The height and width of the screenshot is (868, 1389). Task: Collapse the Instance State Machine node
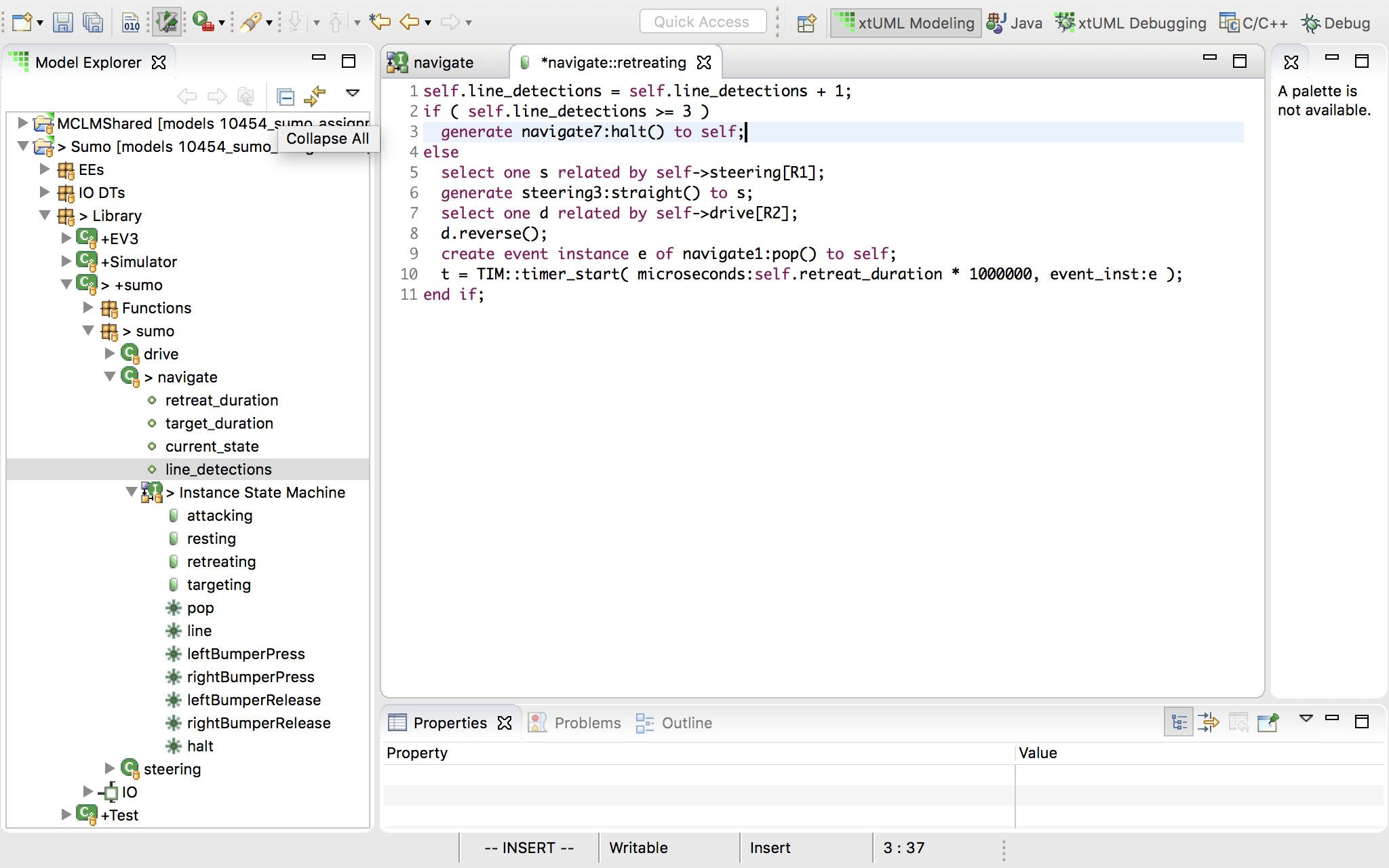point(132,492)
